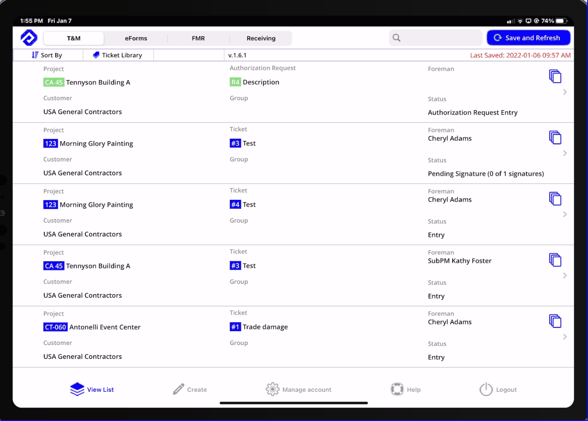Select the View List layers icon

point(77,389)
